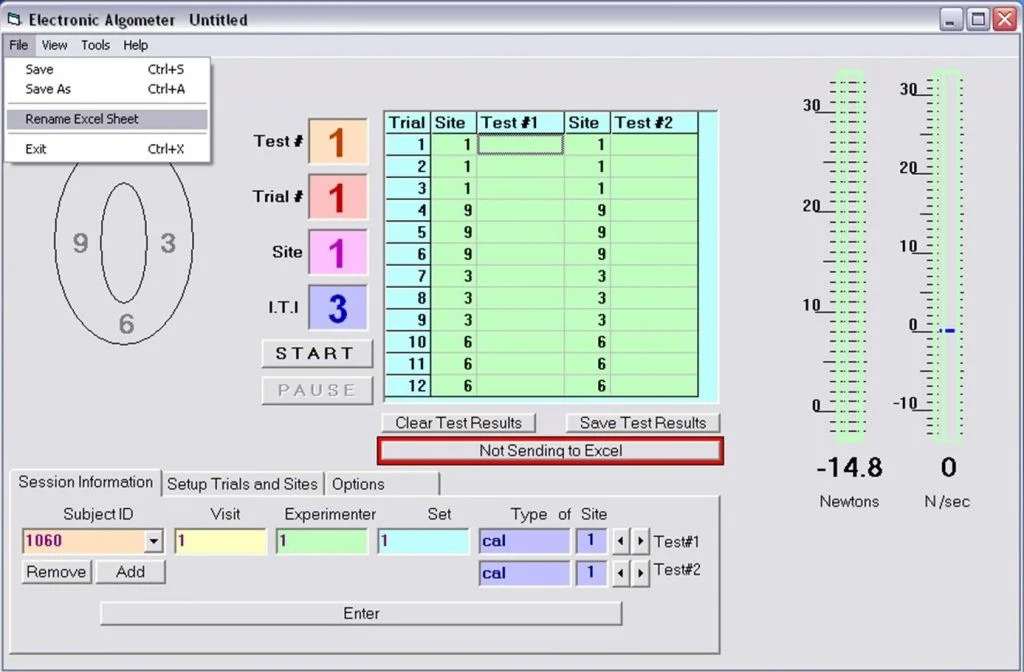The image size is (1024, 672).
Task: Click the Remove subject button
Action: pyautogui.click(x=56, y=571)
